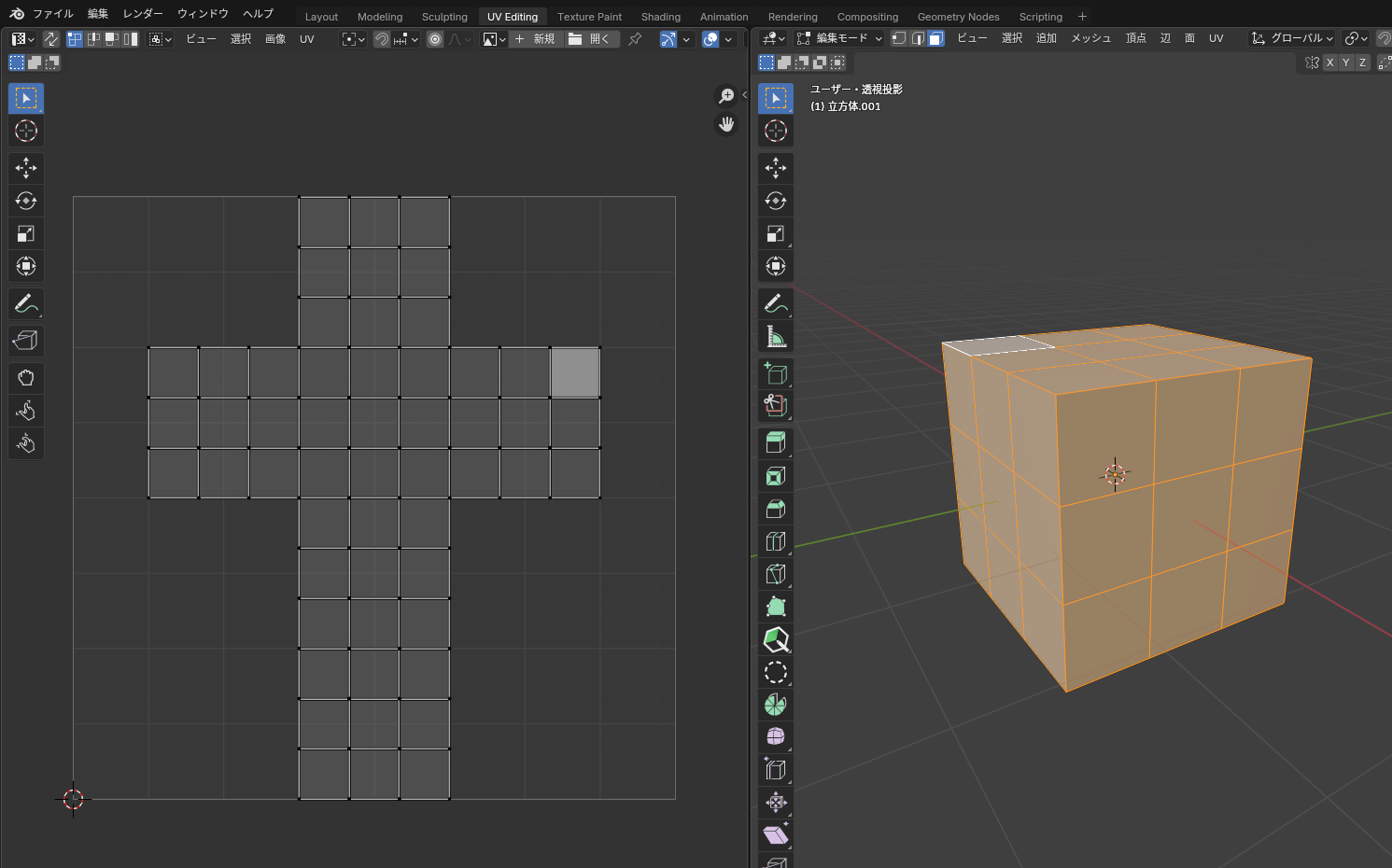Screen dimensions: 1392x868
Task: Select the Shrink/Fatten tool
Action: click(776, 802)
